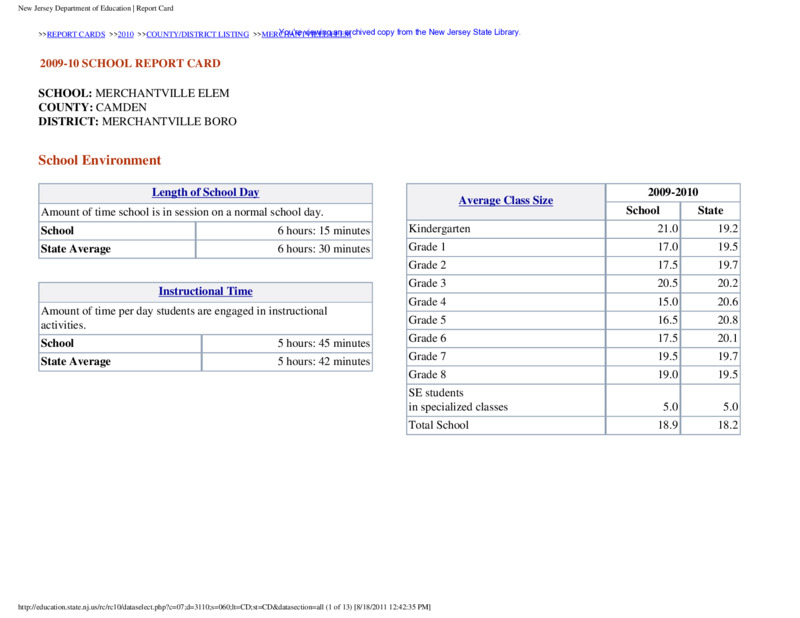Select the Kindergarten row label
Image resolution: width=800 pixels, height=618 pixels.
439,229
